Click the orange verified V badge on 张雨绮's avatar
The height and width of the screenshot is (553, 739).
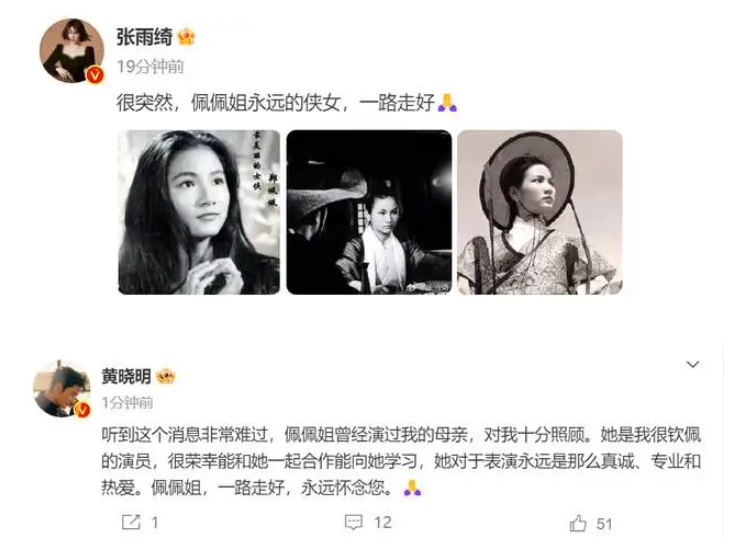pos(95,74)
